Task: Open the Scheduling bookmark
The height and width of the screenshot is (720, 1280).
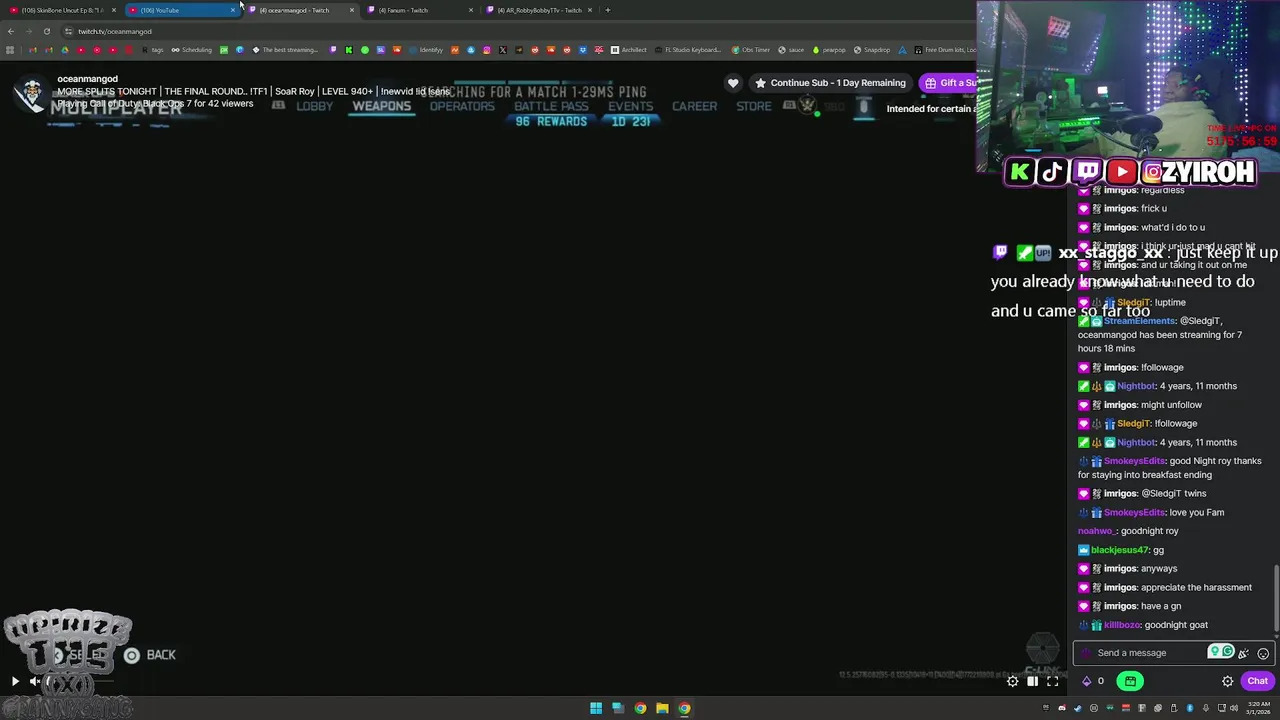Action: pyautogui.click(x=192, y=50)
